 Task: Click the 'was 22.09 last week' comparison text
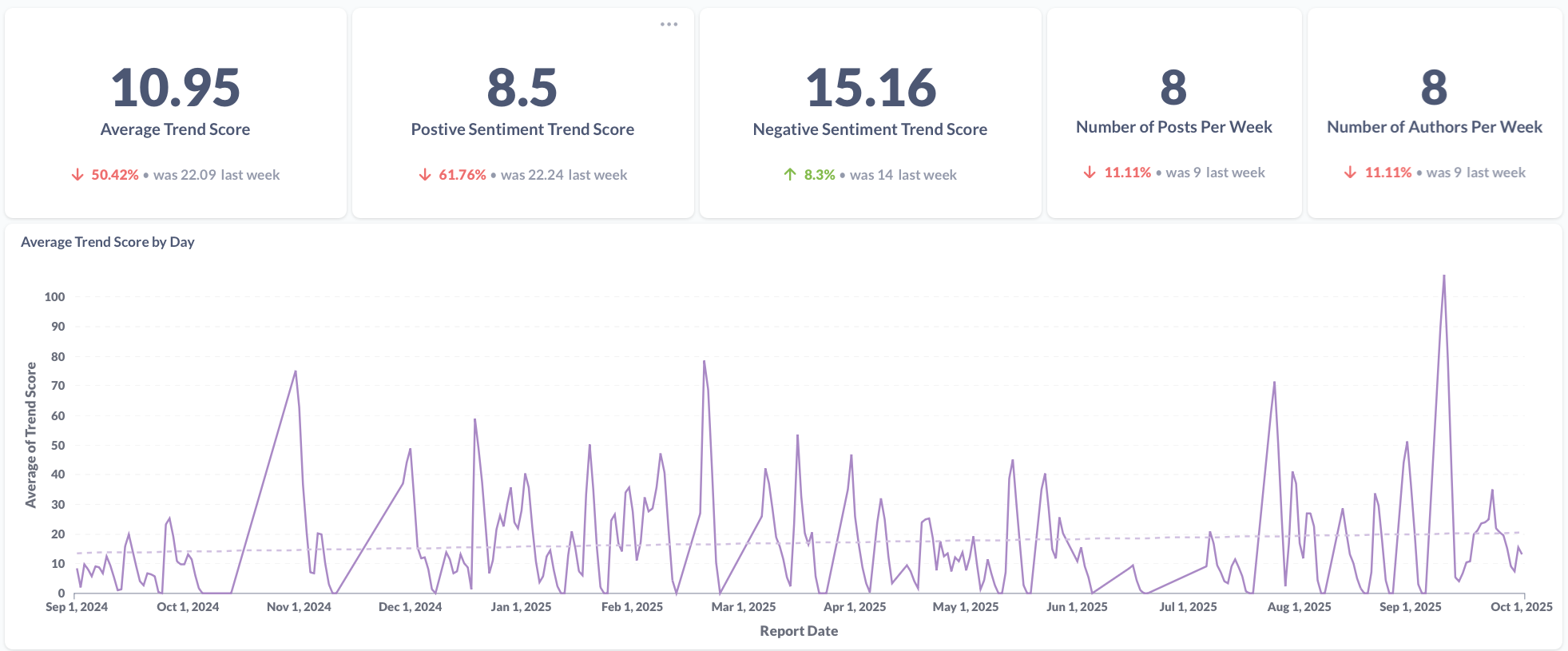[x=216, y=175]
